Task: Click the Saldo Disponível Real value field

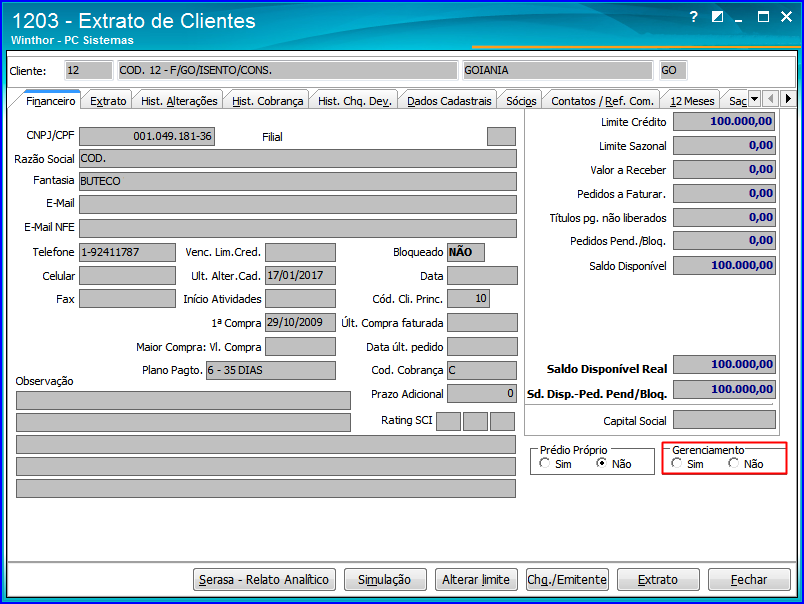Action: coord(724,365)
